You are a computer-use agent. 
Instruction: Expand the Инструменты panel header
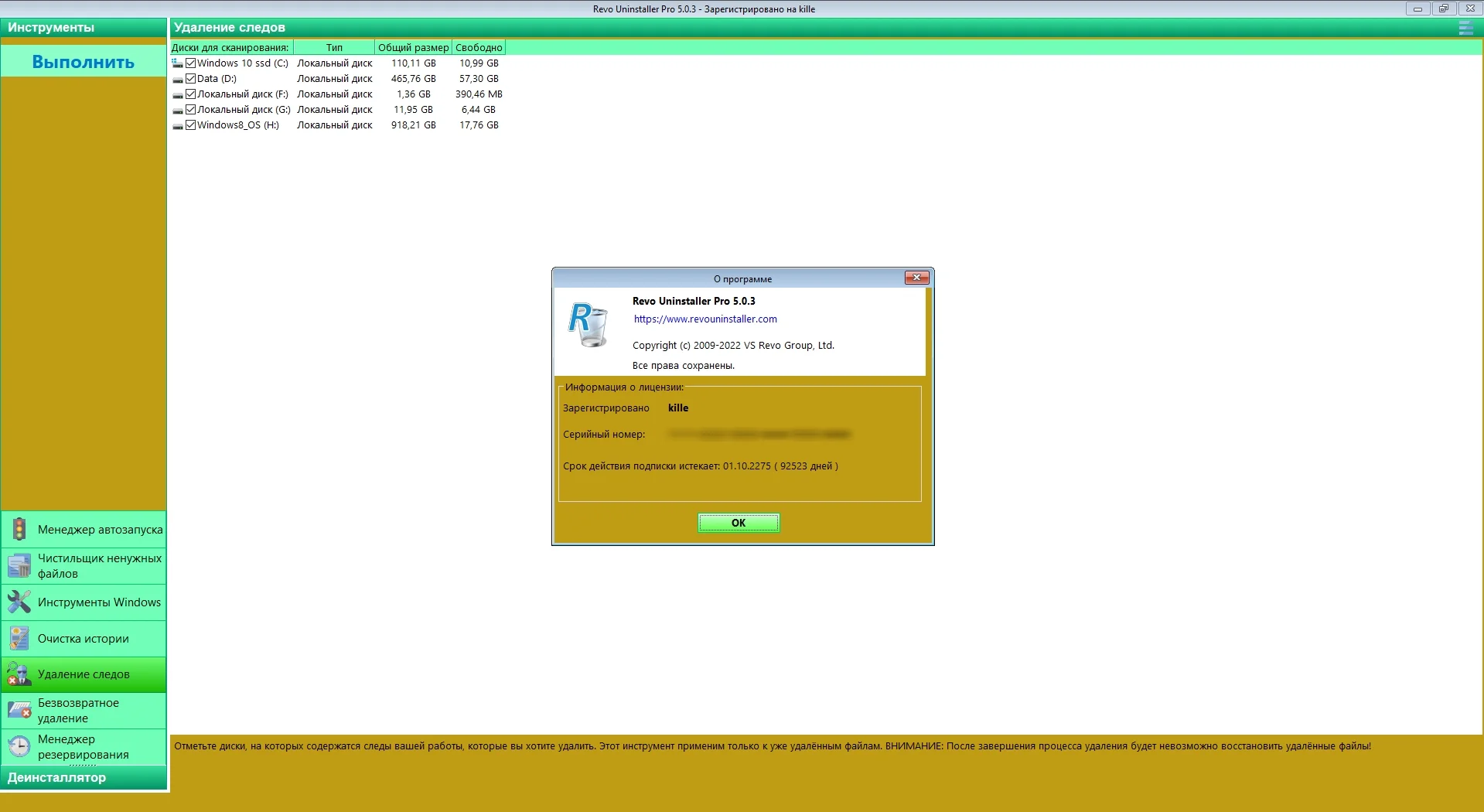click(x=84, y=28)
